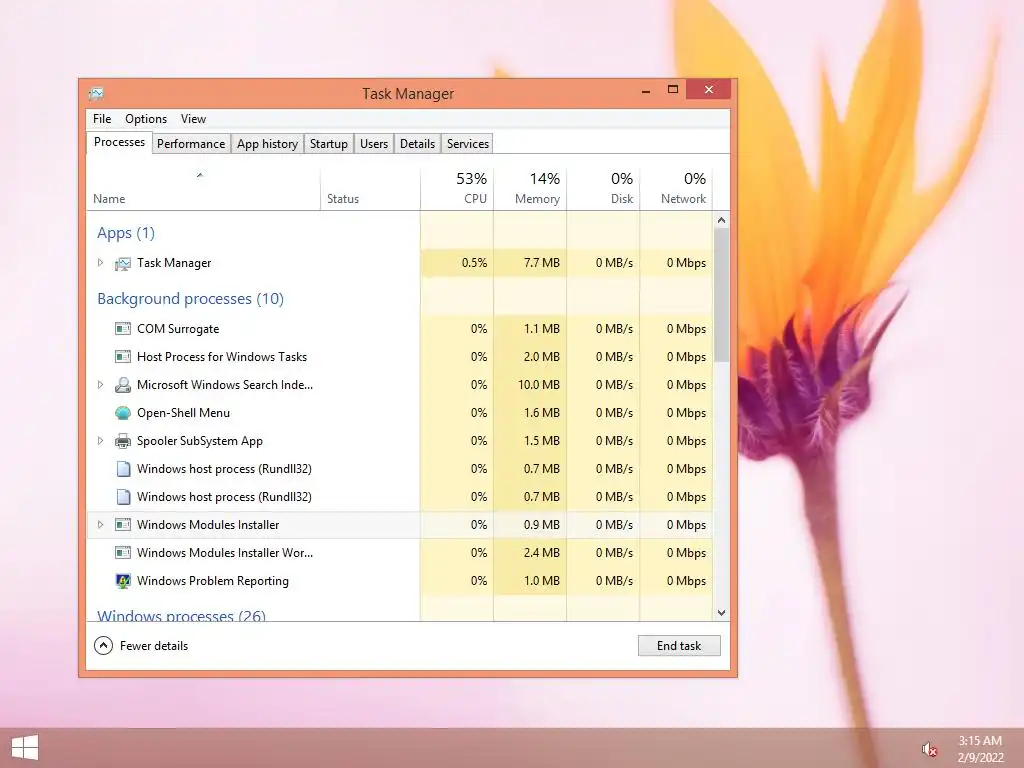Click the scrollbar up arrow

pos(722,220)
